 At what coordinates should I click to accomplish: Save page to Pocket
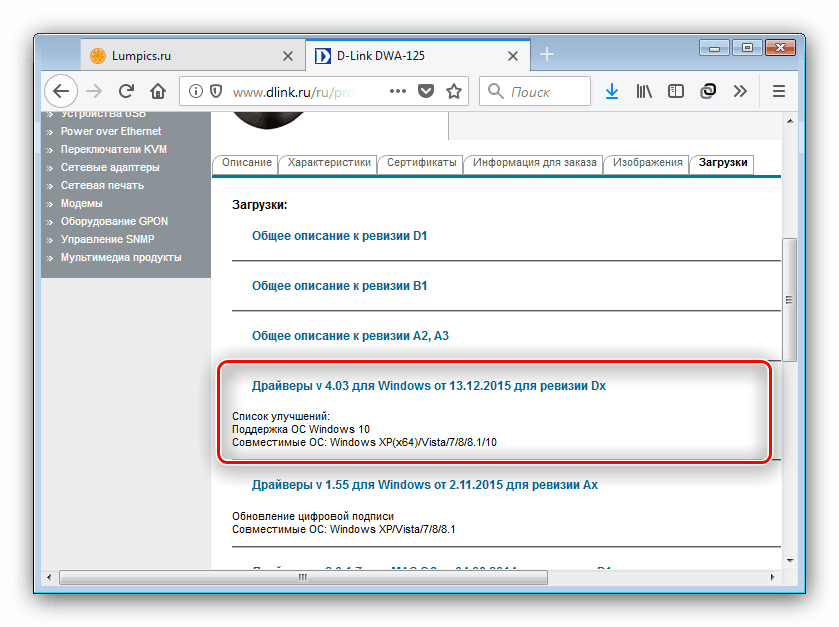[x=426, y=91]
